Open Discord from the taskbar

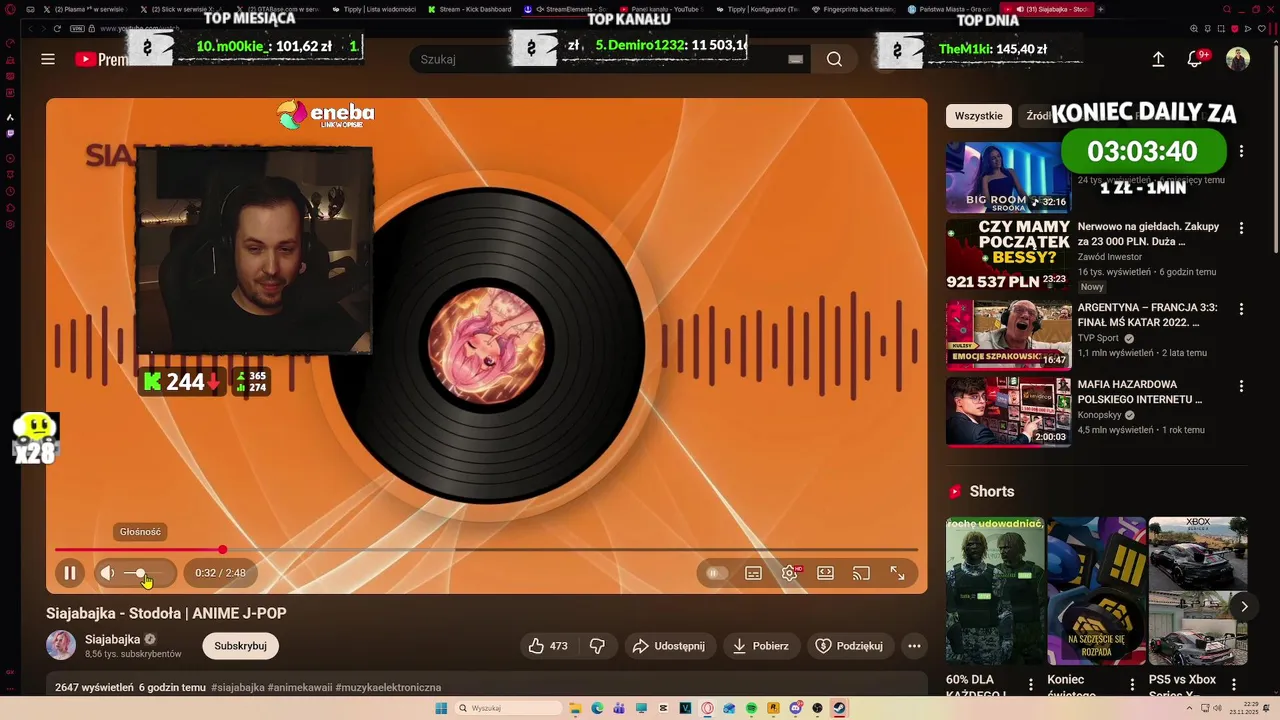pyautogui.click(x=795, y=708)
